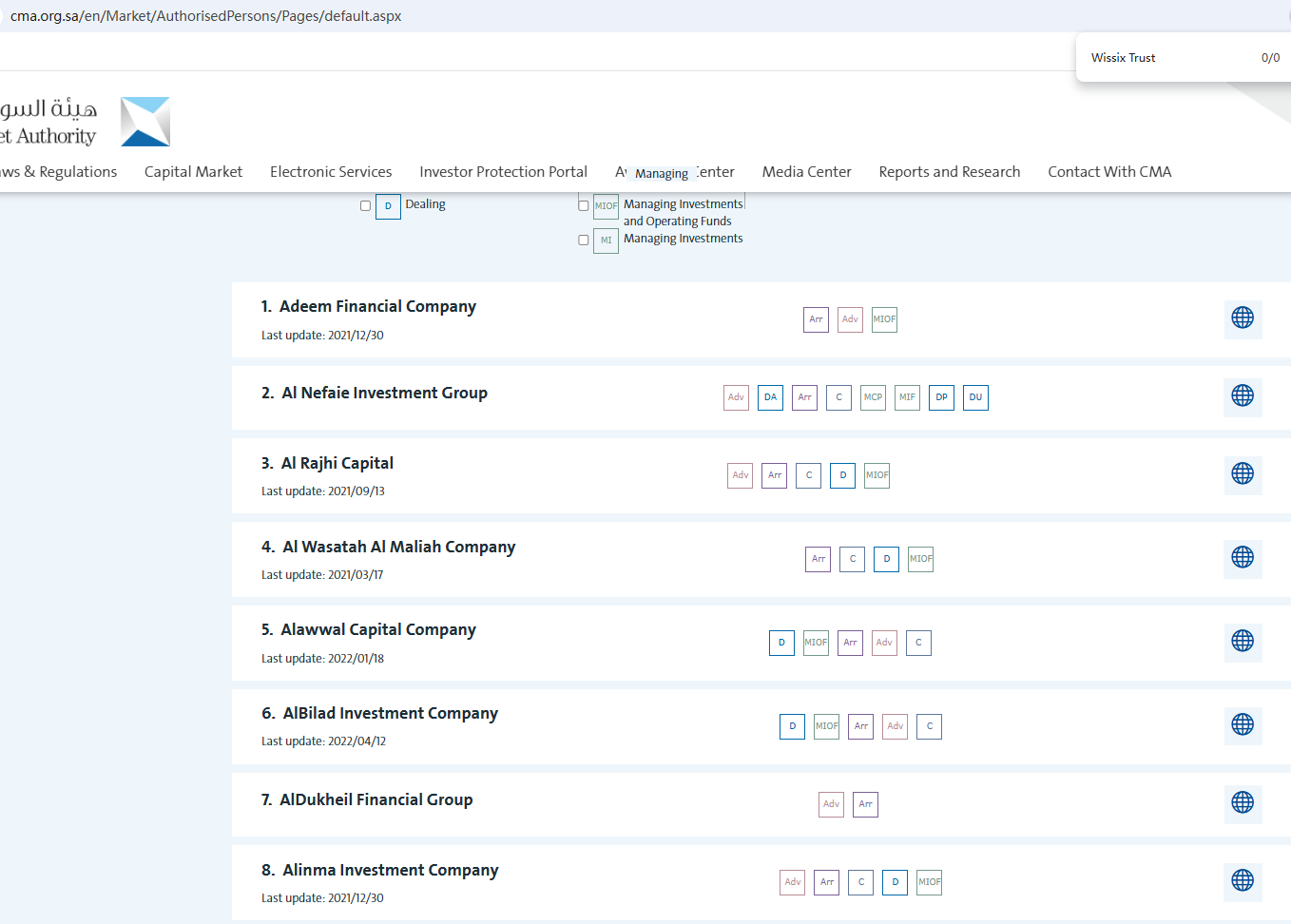Viewport: 1291px width, 924px height.
Task: Click the DU badge for Al Nefaie Investment Group
Action: click(975, 397)
